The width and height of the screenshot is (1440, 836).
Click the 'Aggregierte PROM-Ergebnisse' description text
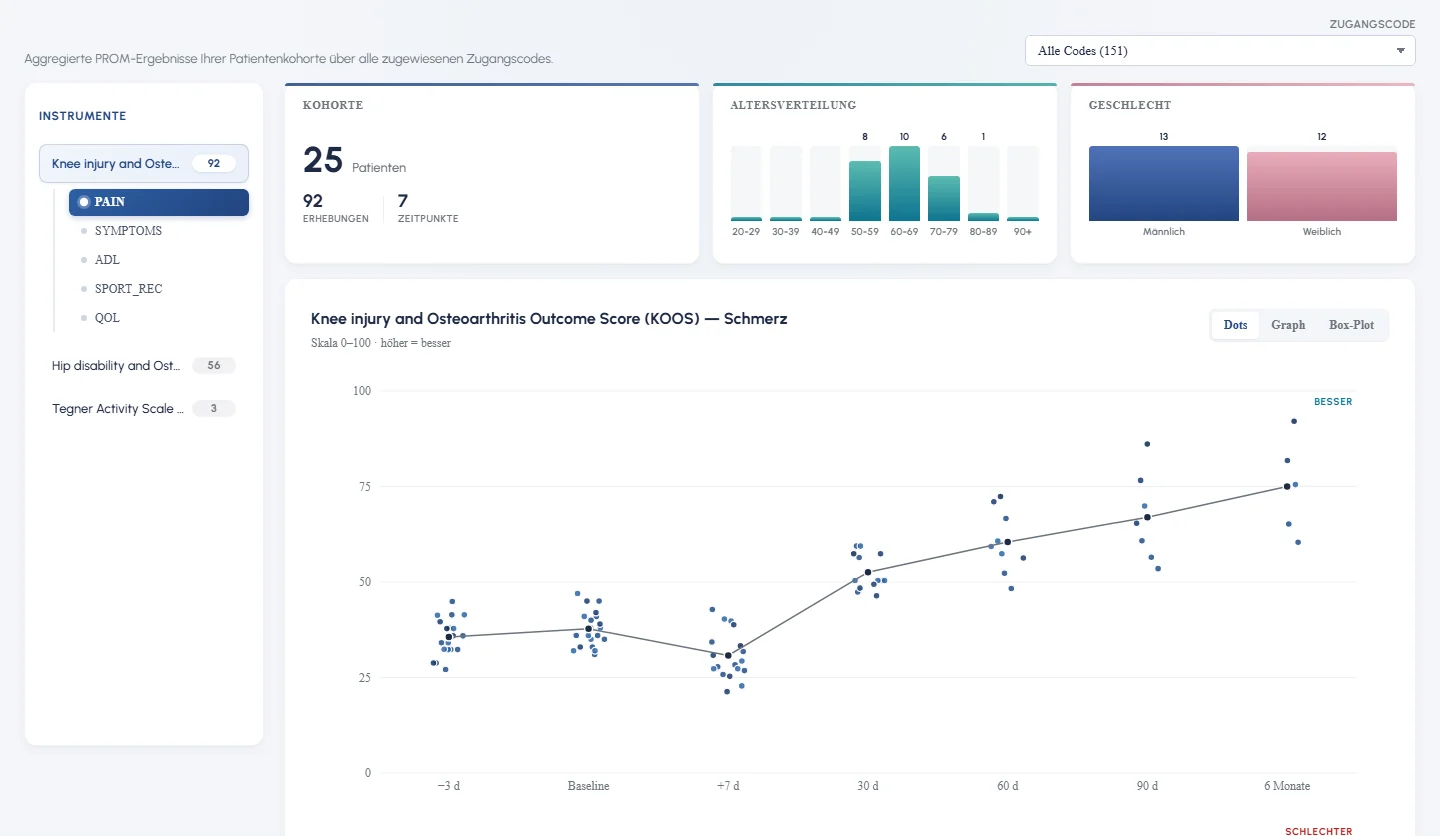click(x=289, y=59)
